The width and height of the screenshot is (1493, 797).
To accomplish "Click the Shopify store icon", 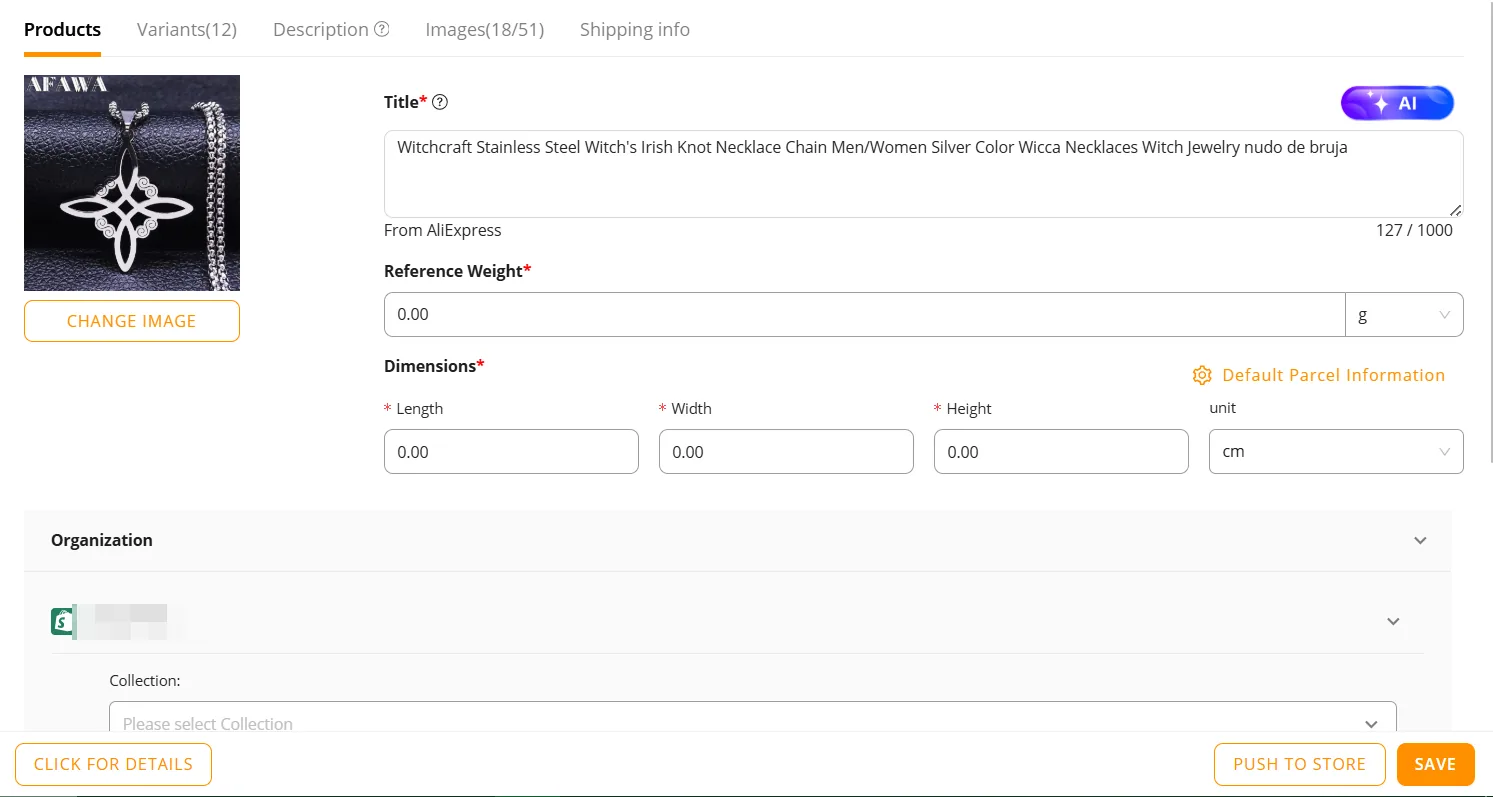I will point(63,621).
